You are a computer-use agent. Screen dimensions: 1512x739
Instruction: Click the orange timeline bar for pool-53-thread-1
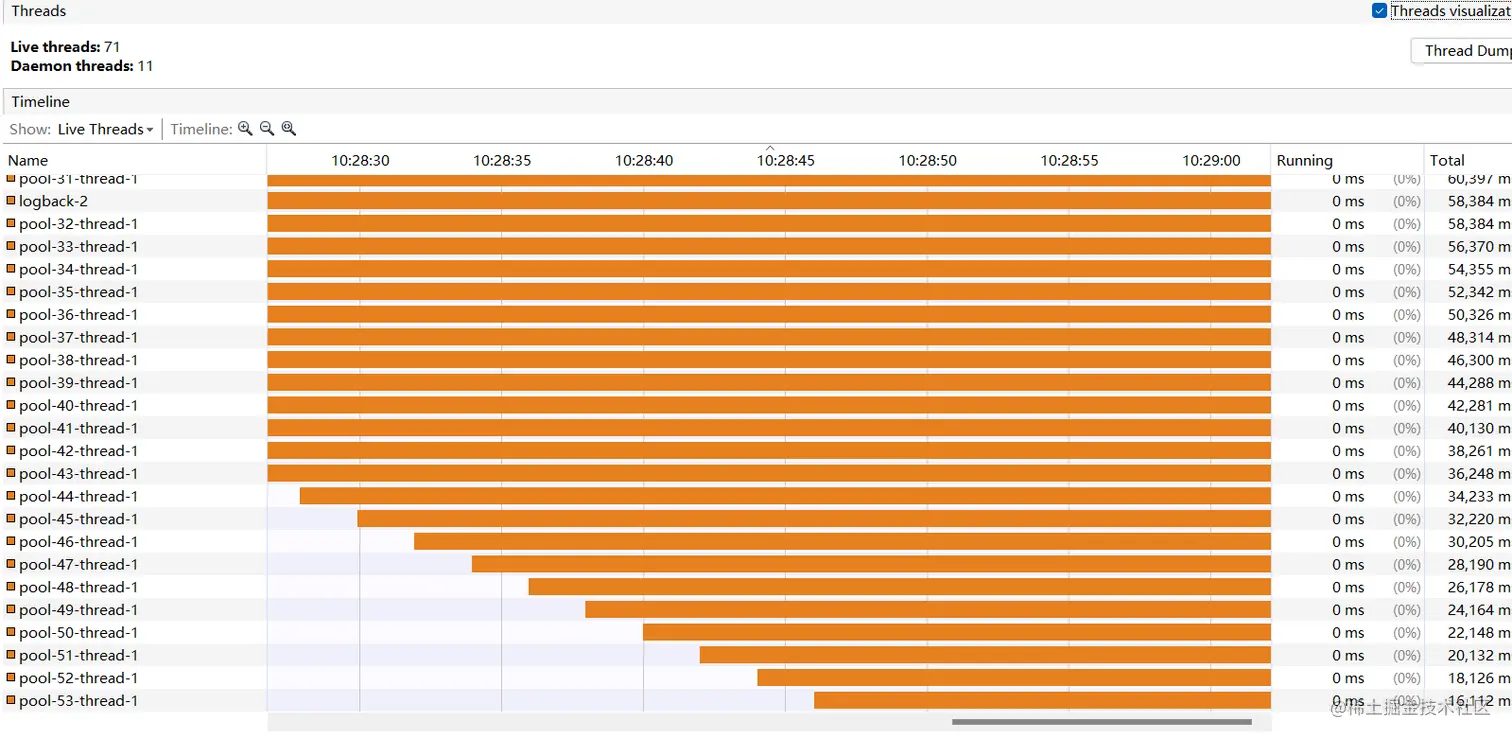coord(1042,700)
